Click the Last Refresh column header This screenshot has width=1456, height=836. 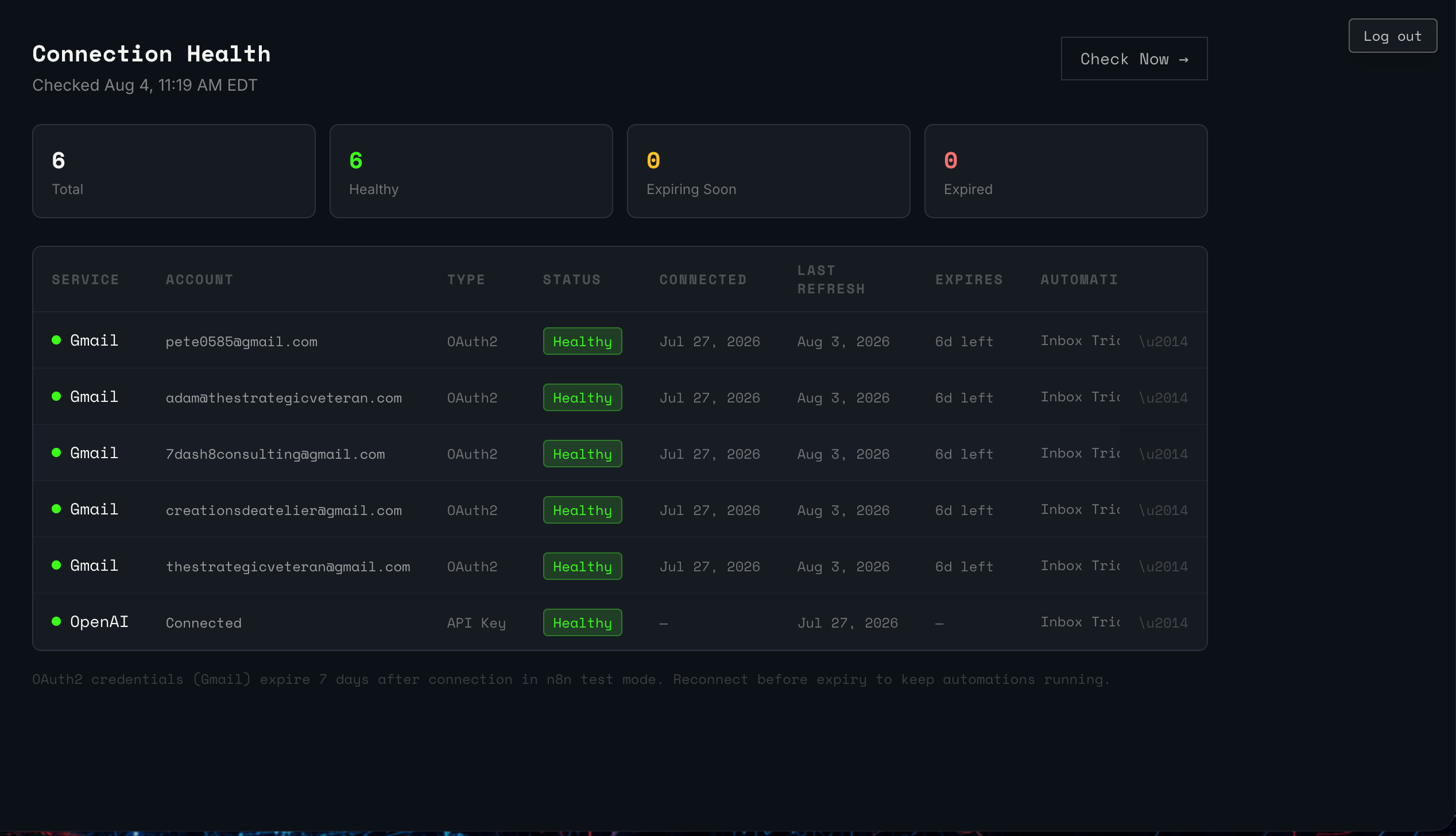(x=831, y=280)
